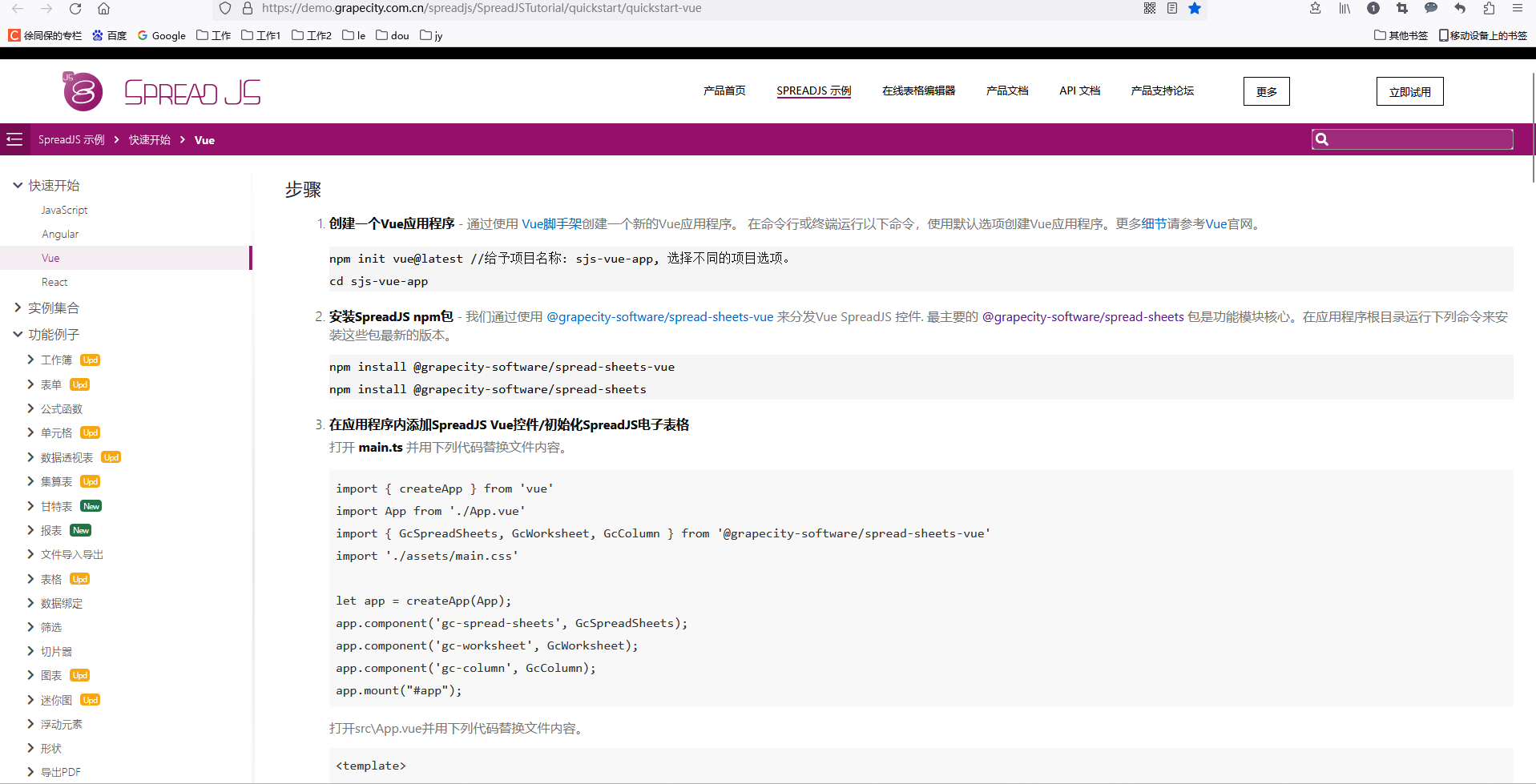Click the 立即试用 button
1536x784 pixels.
[x=1409, y=91]
